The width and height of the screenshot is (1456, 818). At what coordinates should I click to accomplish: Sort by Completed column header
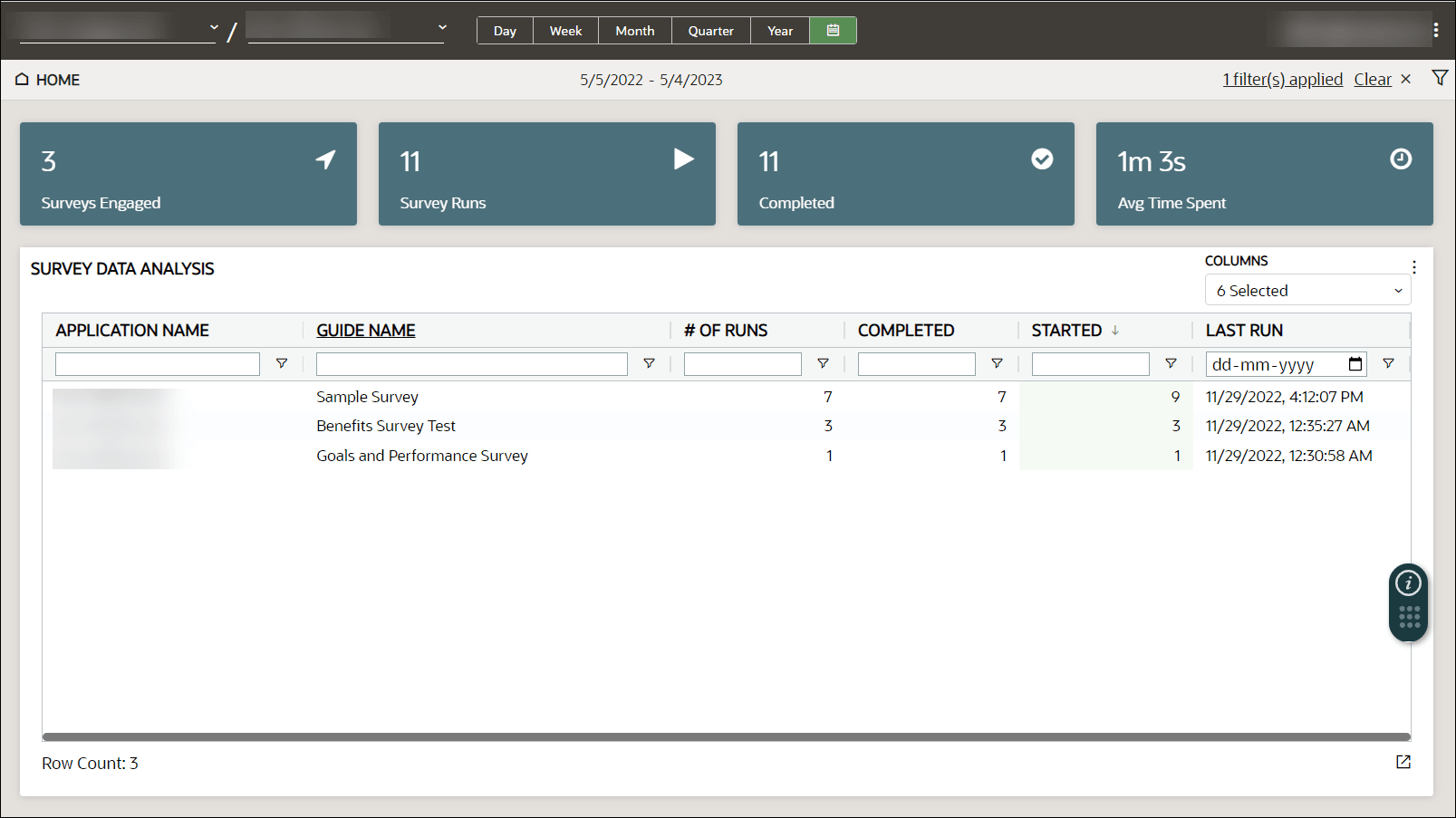pos(906,331)
